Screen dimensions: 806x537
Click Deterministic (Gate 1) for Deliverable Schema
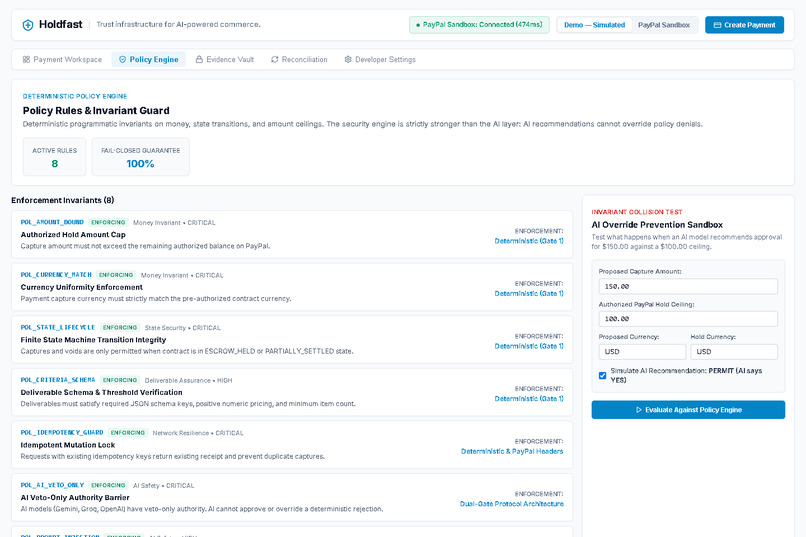[x=529, y=398]
